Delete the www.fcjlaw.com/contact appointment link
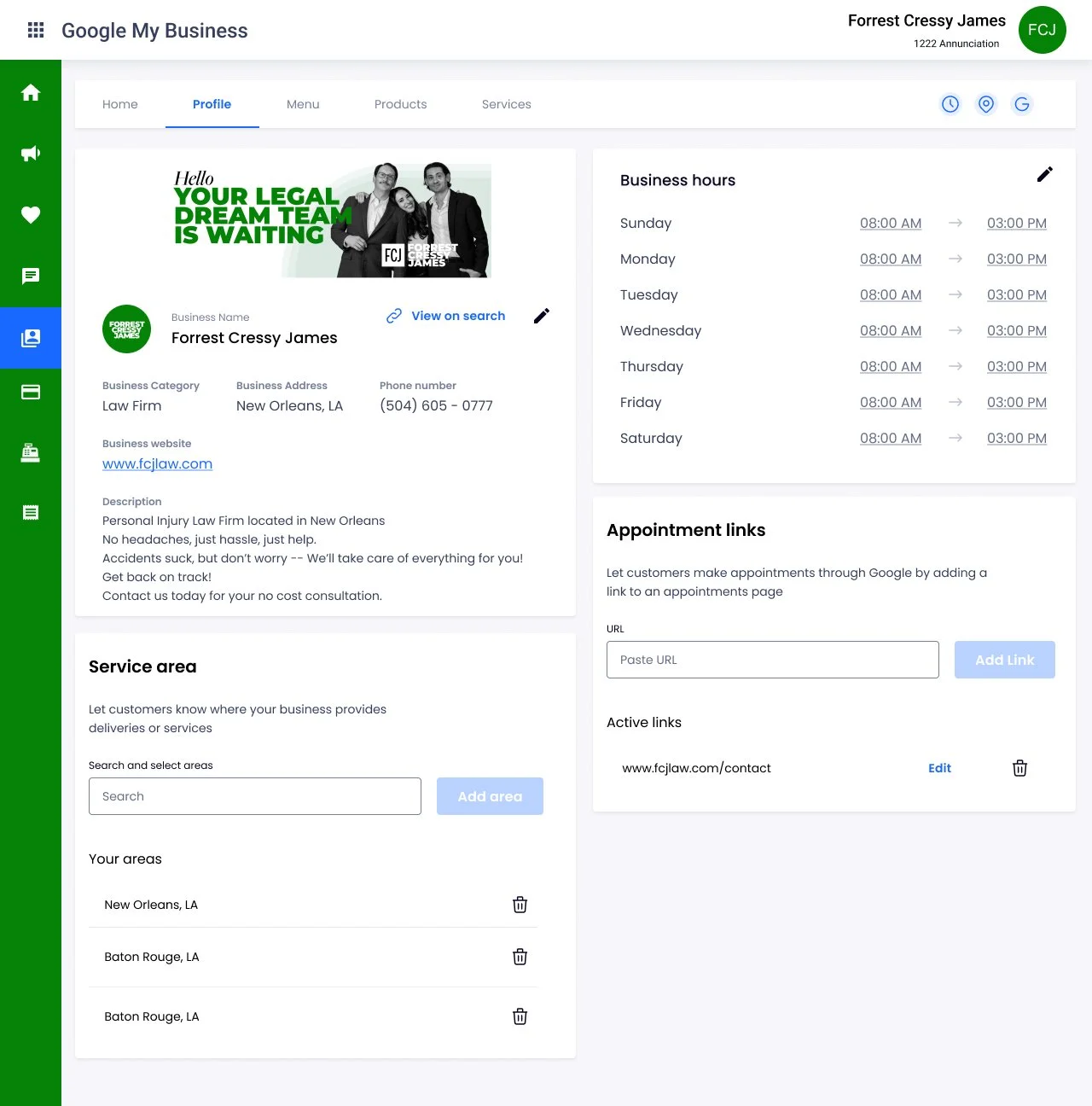Image resolution: width=1092 pixels, height=1106 pixels. 1019,768
